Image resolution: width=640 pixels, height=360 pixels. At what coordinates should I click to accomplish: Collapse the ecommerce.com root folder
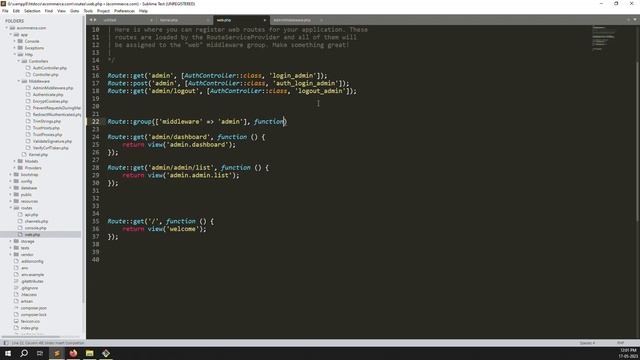[x=7, y=28]
